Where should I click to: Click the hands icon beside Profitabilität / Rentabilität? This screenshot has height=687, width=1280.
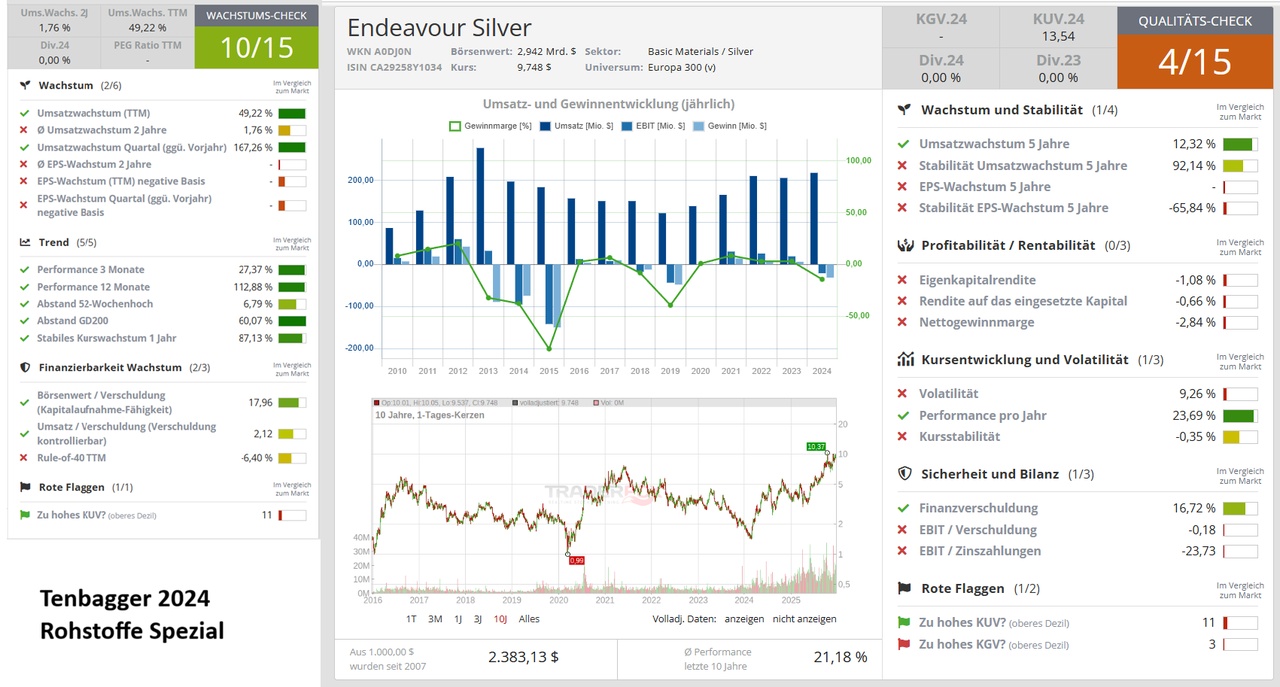pos(904,245)
